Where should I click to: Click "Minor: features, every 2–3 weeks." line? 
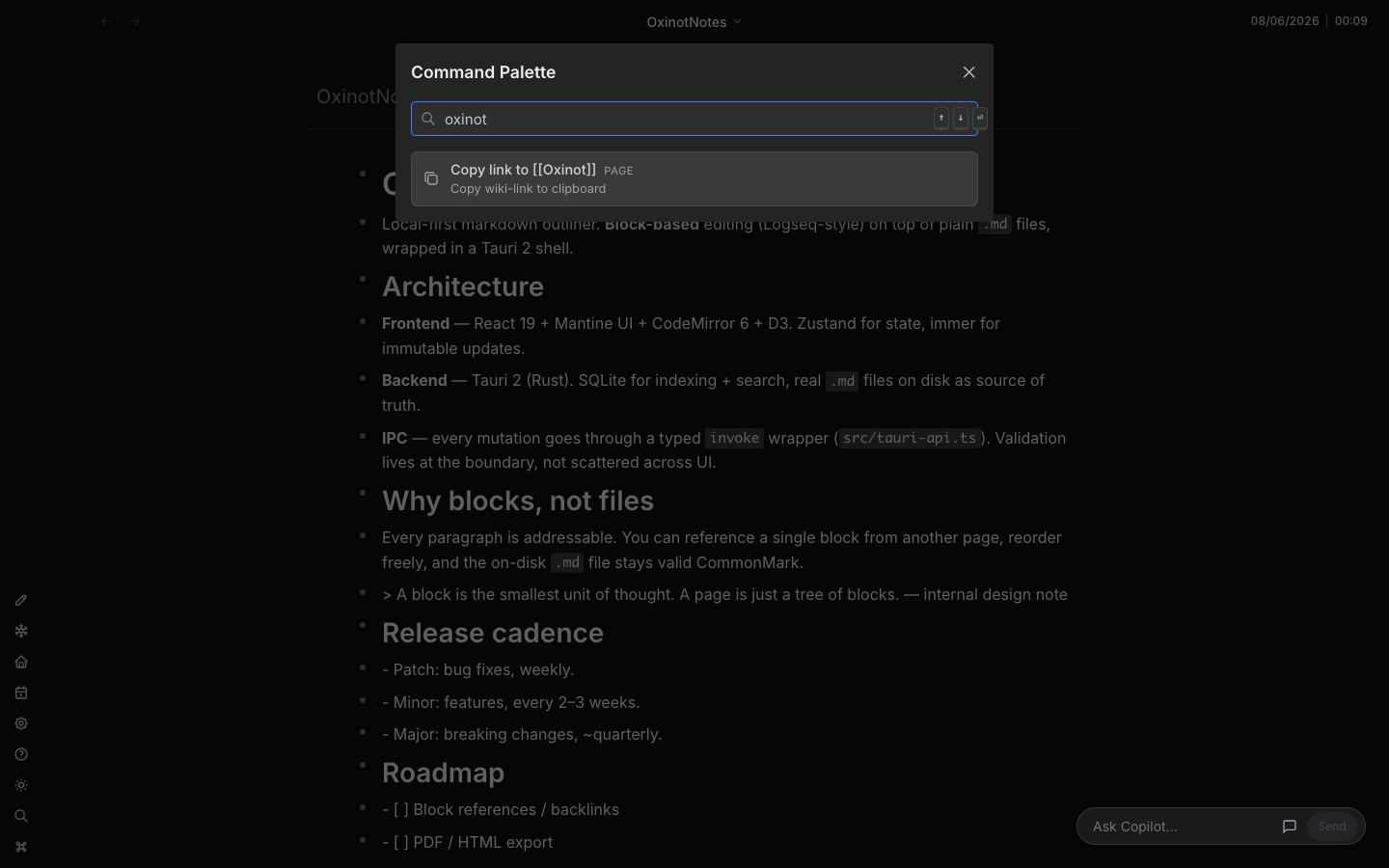(511, 702)
